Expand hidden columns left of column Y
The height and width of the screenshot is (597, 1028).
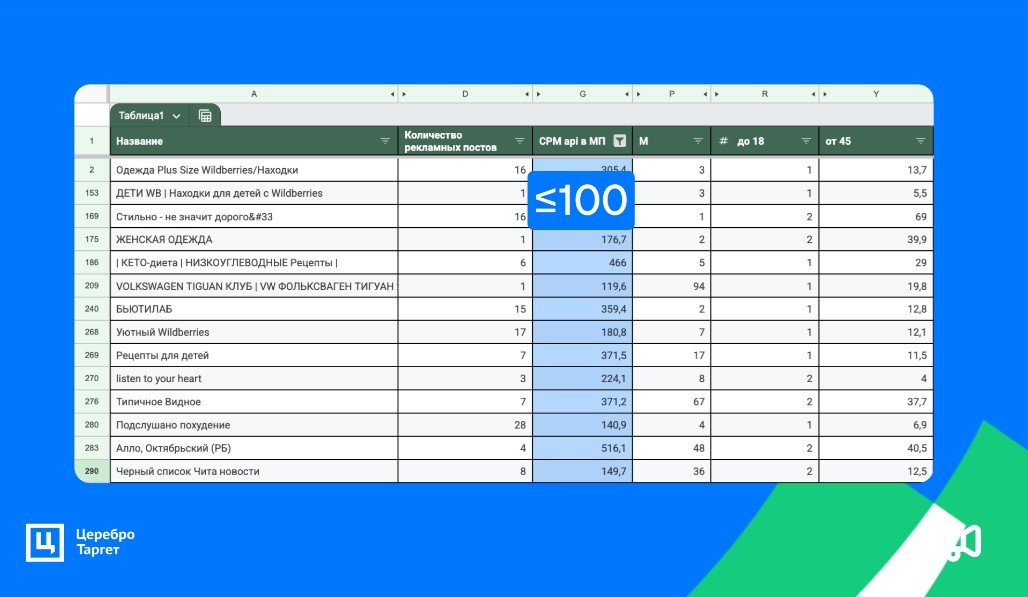(x=825, y=94)
